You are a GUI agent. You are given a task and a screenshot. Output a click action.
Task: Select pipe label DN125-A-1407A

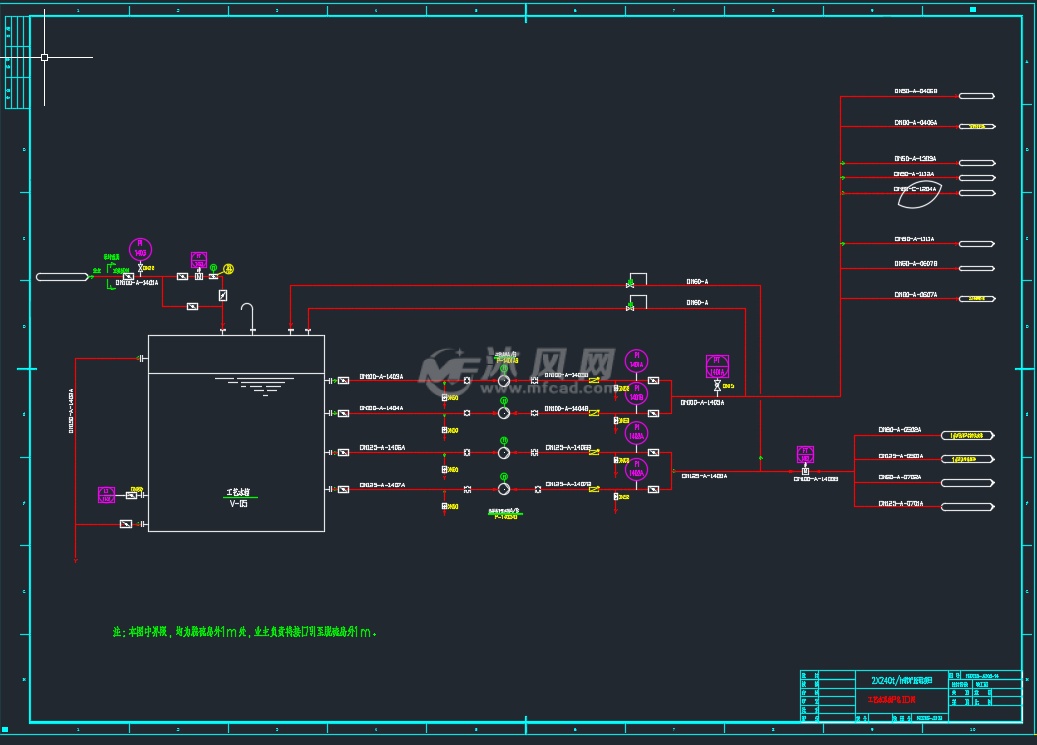[382, 485]
